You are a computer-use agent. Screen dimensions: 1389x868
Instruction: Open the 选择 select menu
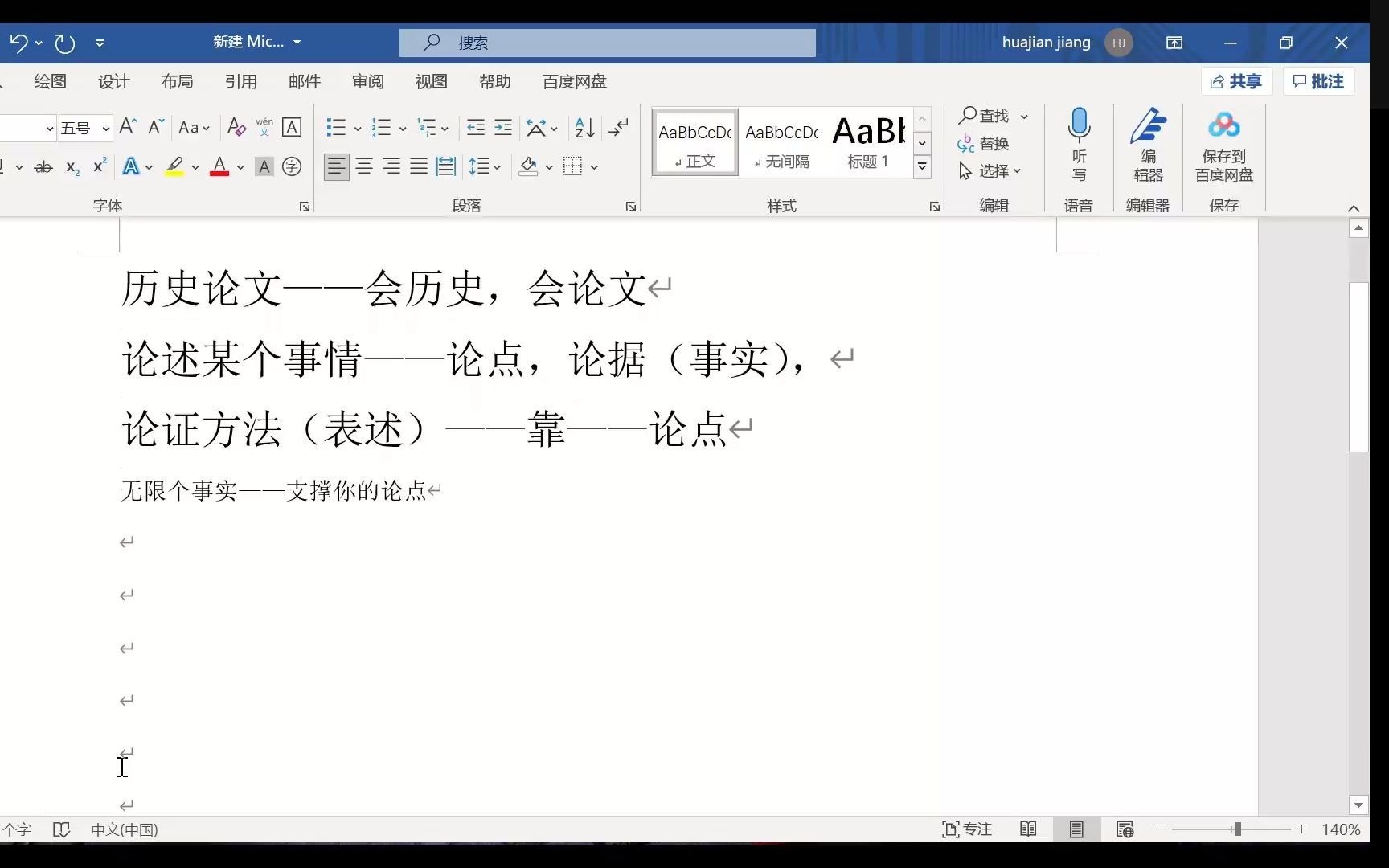(990, 171)
